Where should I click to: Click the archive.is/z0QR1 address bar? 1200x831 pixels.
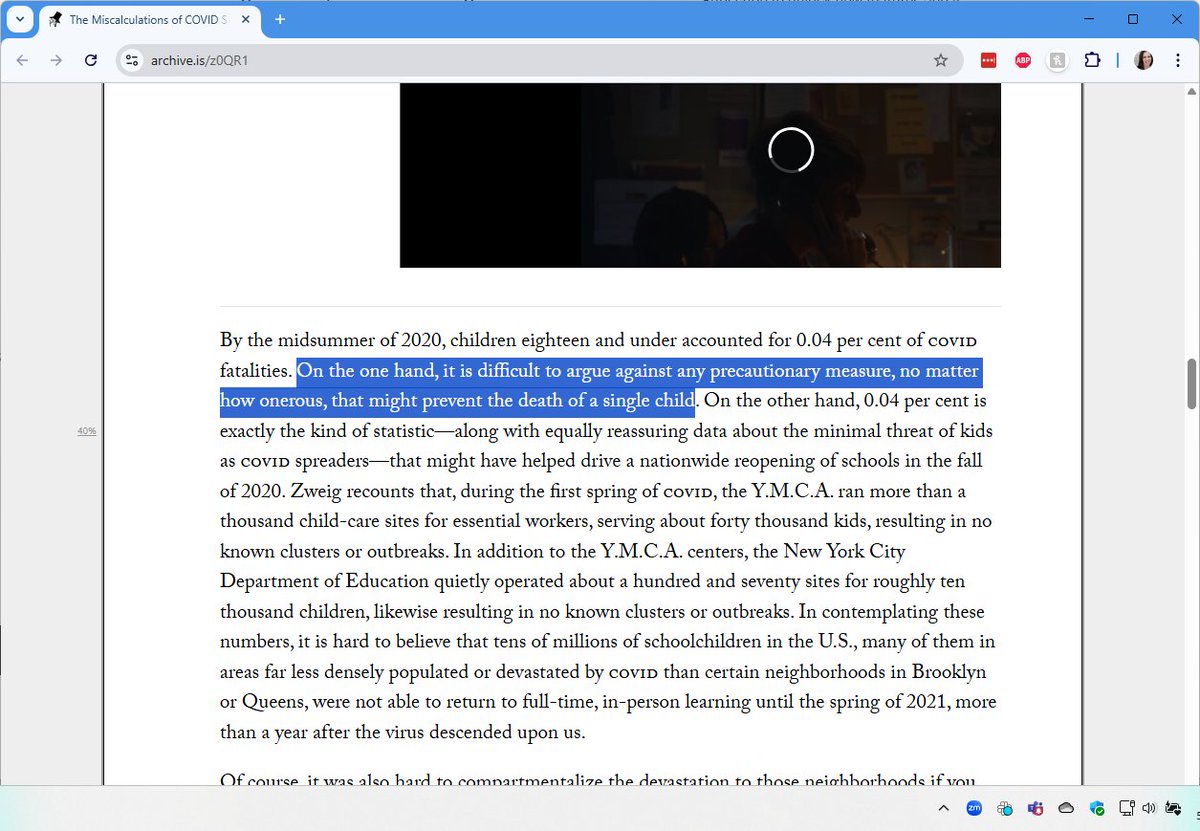(x=540, y=60)
